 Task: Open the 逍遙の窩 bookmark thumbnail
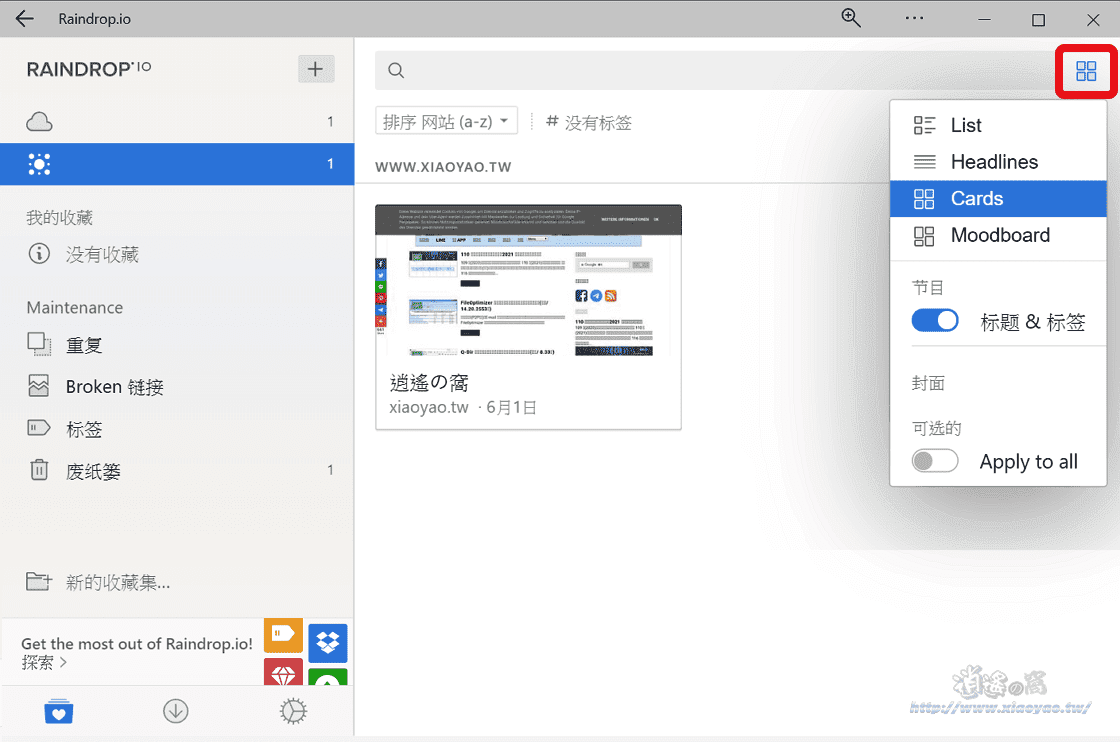point(529,280)
